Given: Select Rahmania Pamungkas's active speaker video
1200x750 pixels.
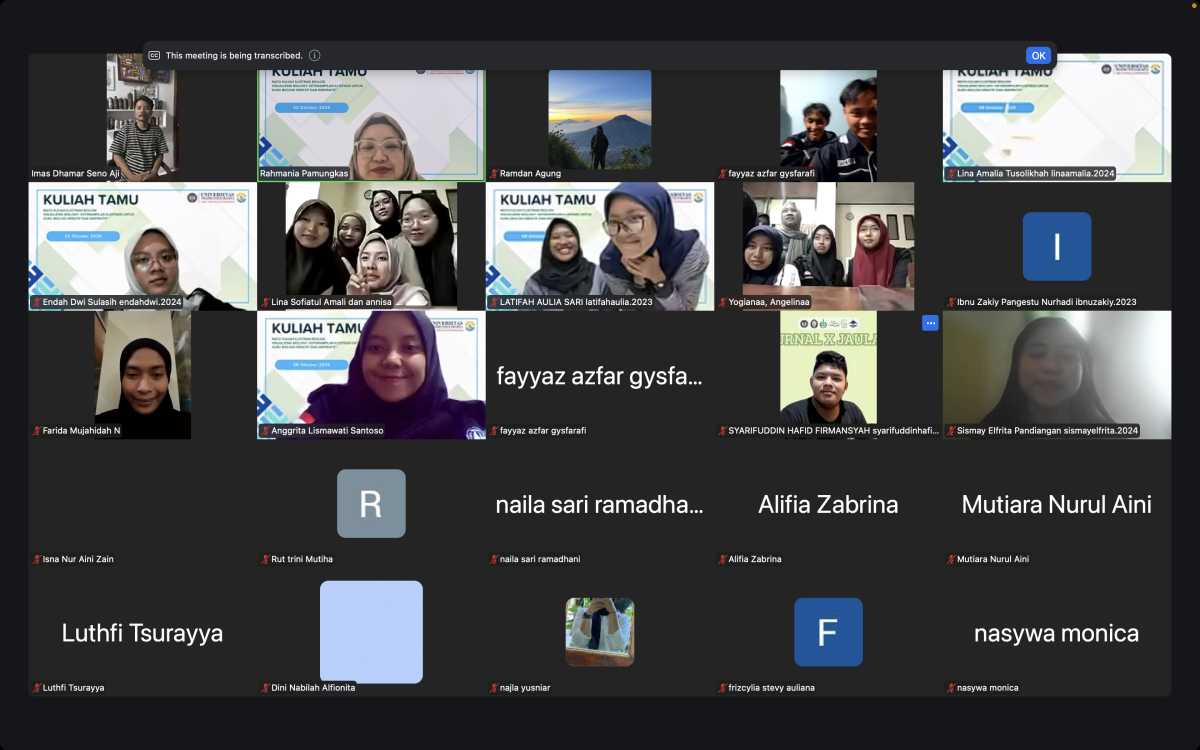Looking at the screenshot, I should coord(371,120).
